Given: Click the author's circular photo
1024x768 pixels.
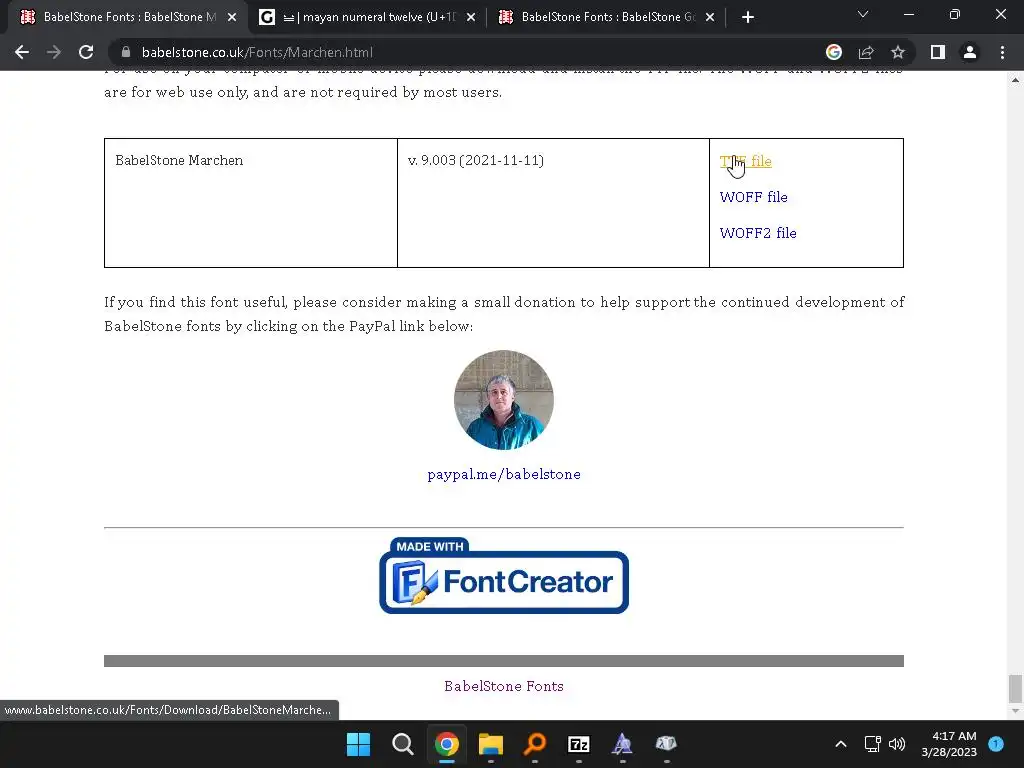Looking at the screenshot, I should pos(504,400).
